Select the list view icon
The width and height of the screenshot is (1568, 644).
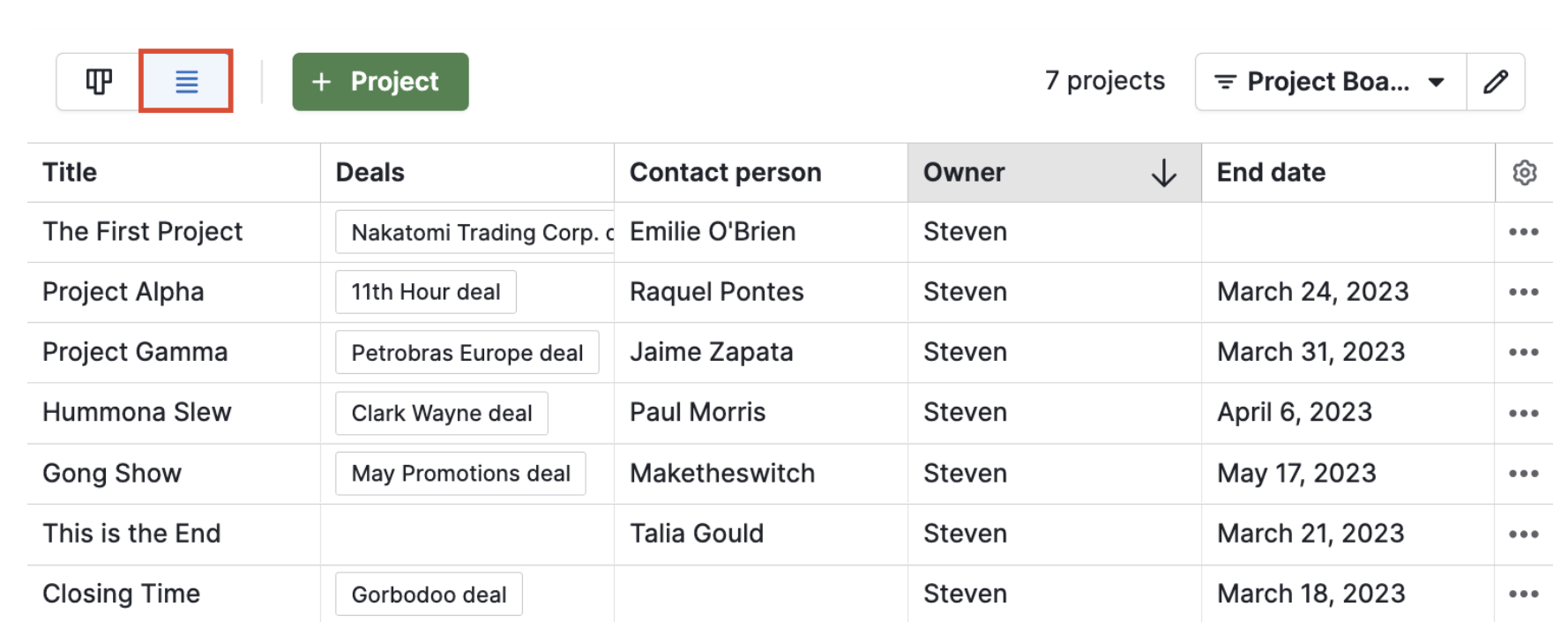186,82
